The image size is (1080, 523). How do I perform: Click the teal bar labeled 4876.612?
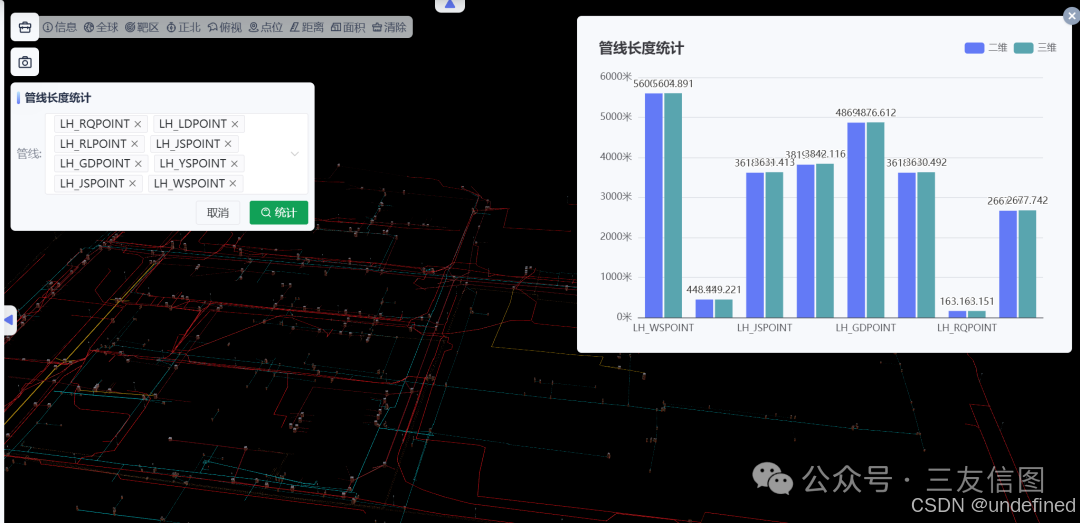coord(875,220)
